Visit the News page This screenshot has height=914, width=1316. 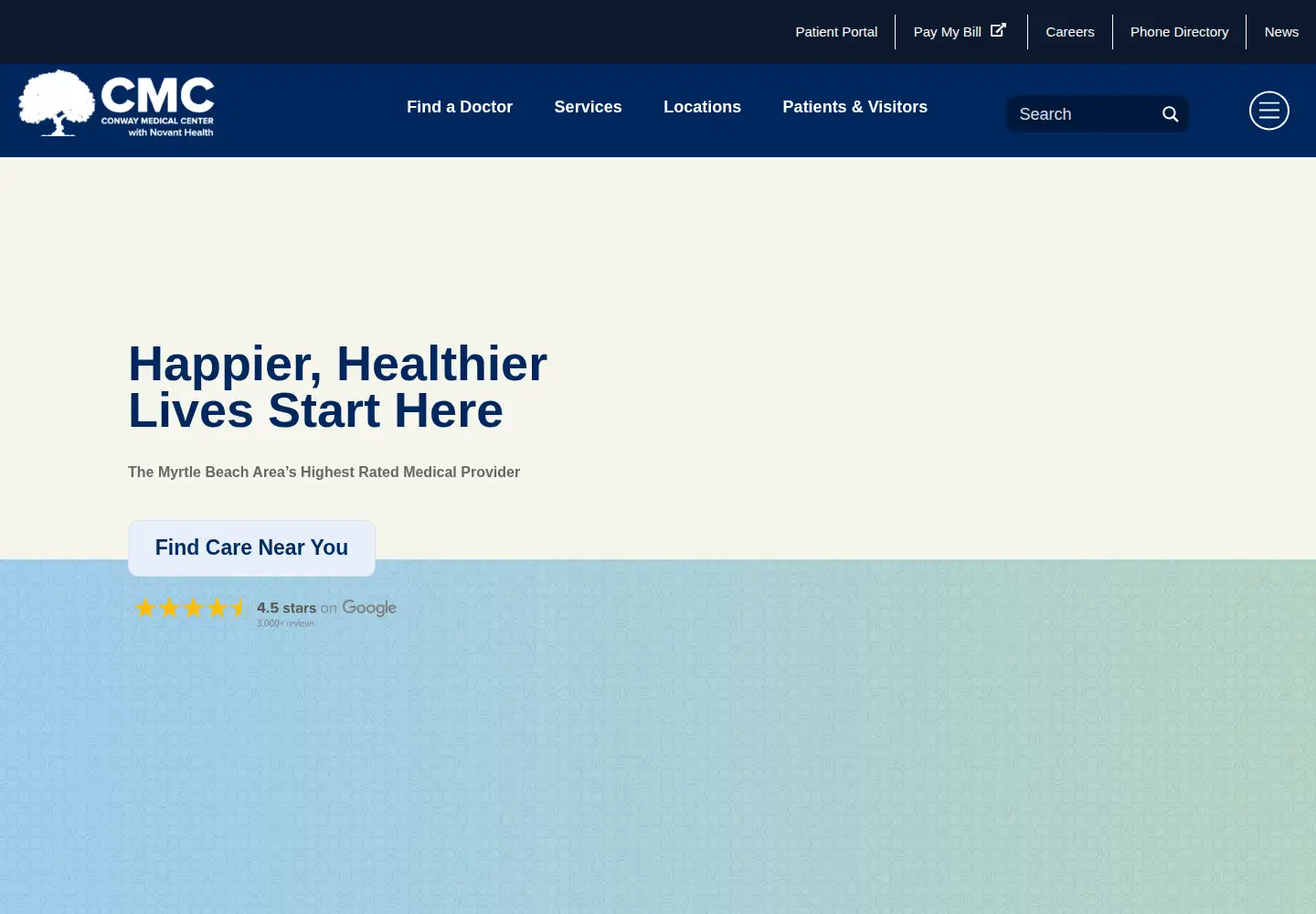coord(1281,32)
